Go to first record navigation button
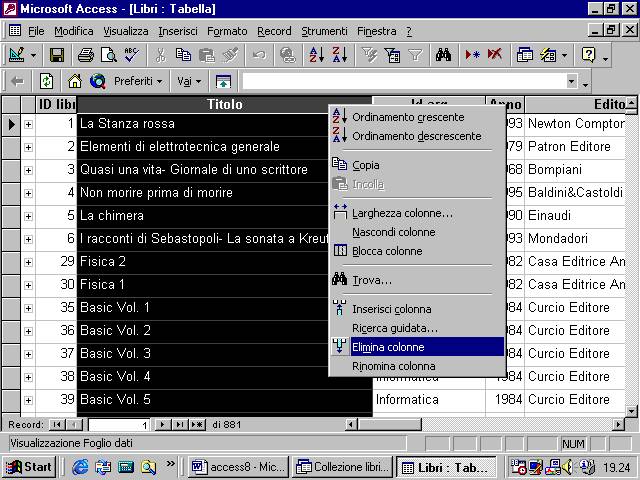 click(57, 424)
